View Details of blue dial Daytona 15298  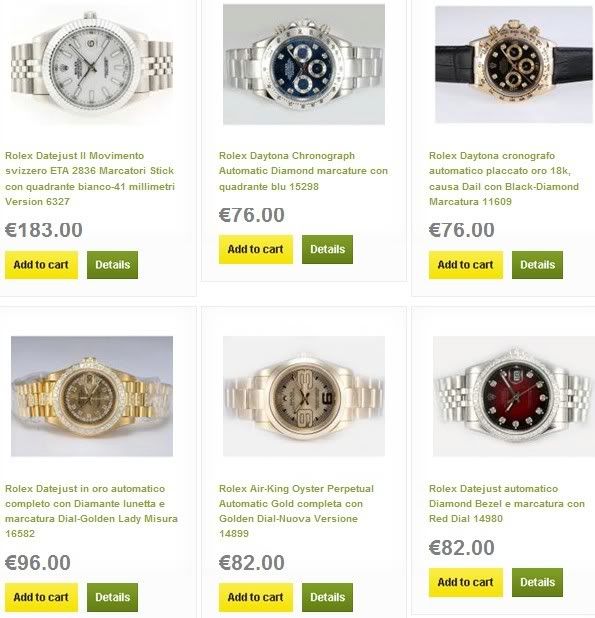click(x=327, y=249)
